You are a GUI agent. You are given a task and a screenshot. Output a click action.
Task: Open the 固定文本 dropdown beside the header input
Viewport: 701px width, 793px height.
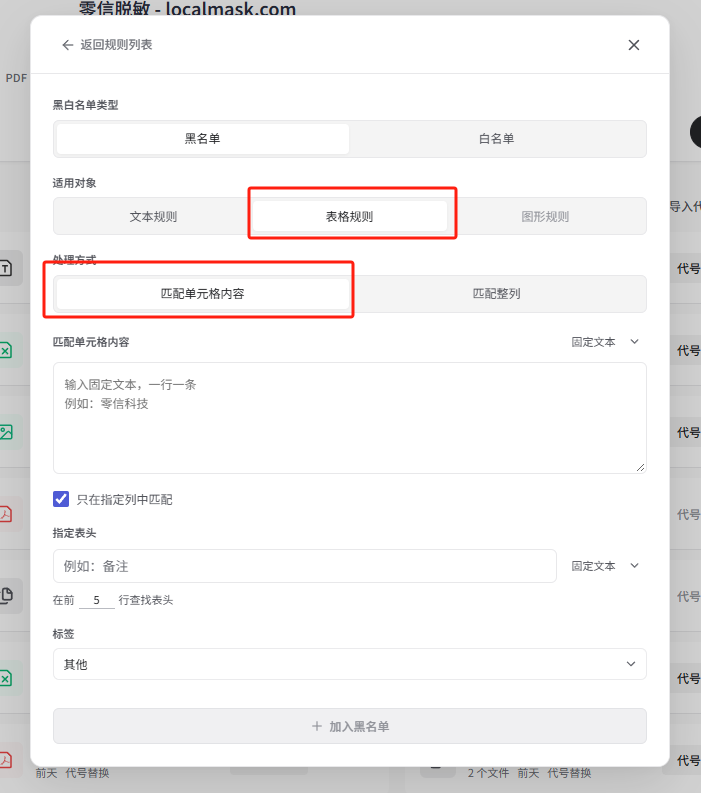pos(605,566)
